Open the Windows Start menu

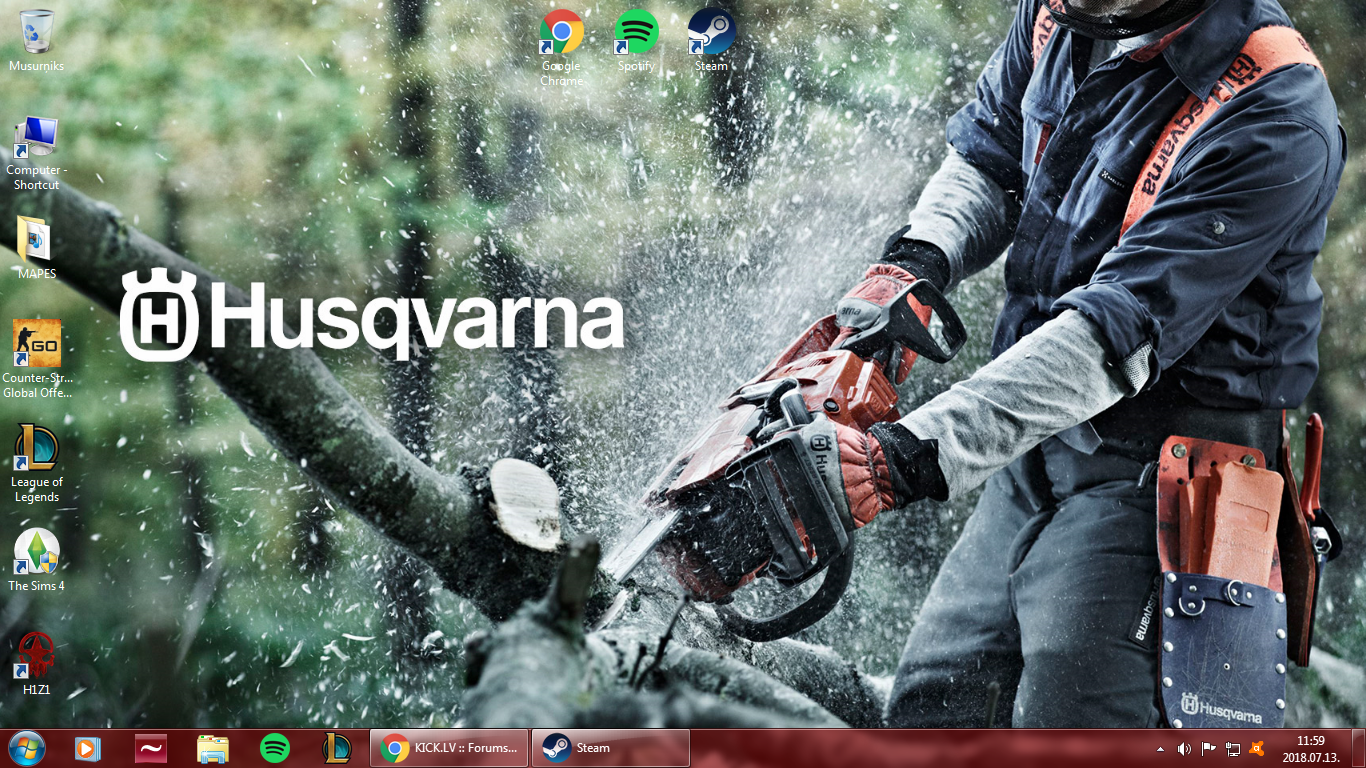click(27, 748)
